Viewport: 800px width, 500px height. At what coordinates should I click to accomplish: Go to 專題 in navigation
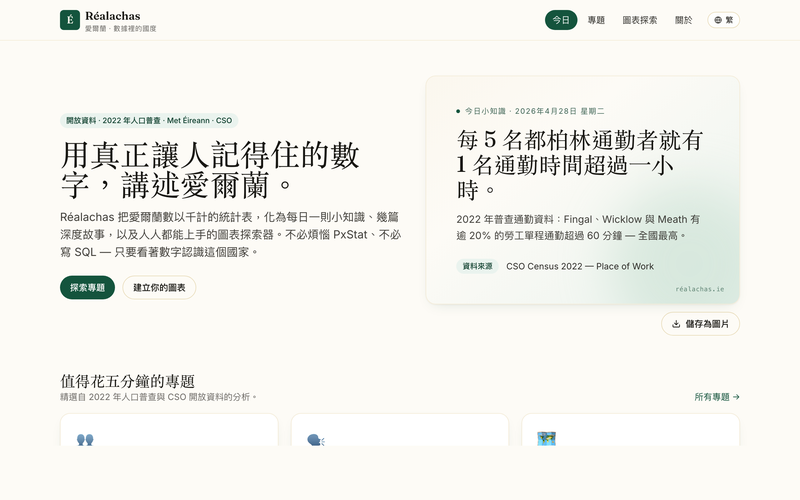tap(596, 20)
